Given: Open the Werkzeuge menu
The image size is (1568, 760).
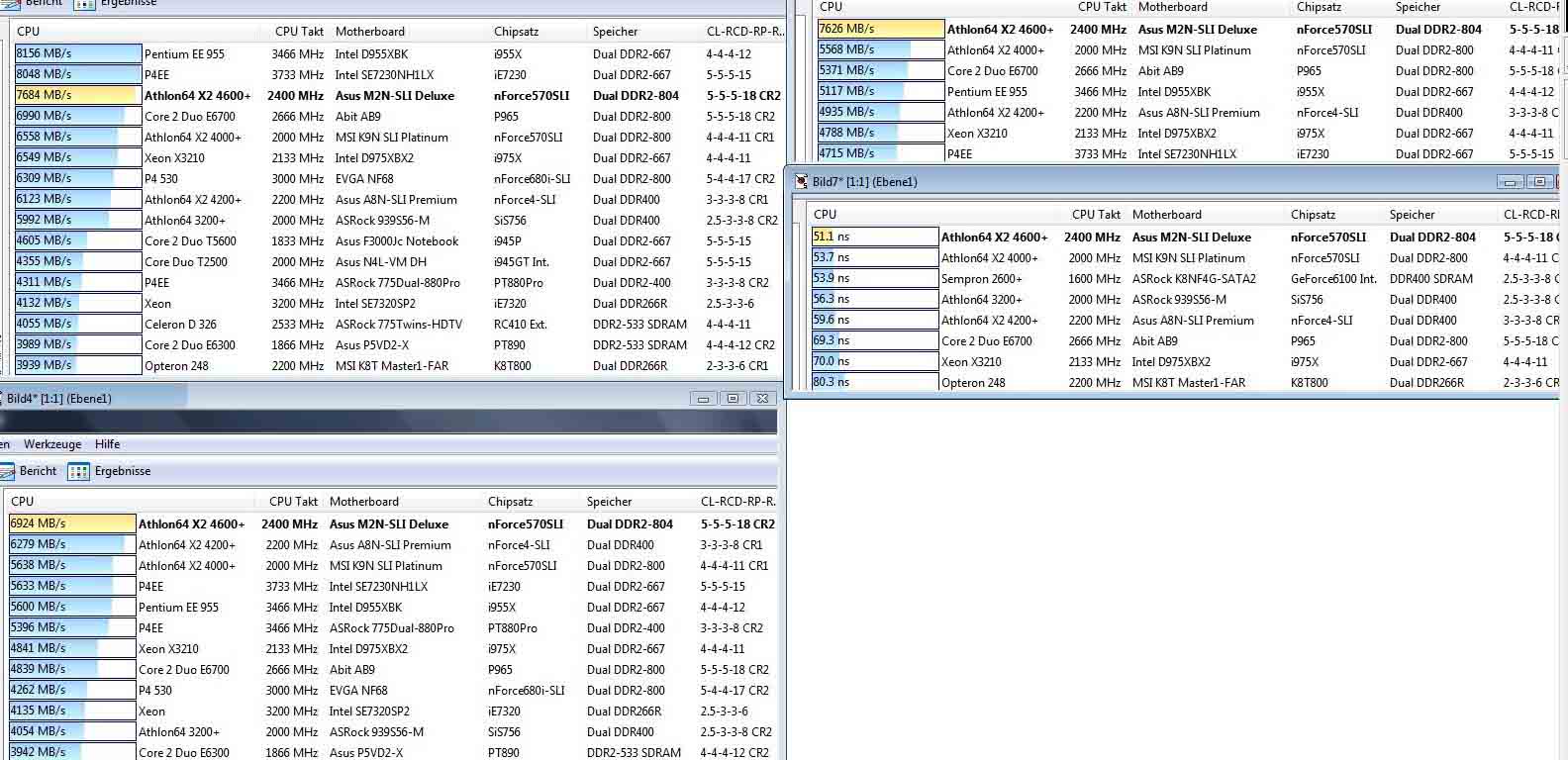Looking at the screenshot, I should point(52,444).
